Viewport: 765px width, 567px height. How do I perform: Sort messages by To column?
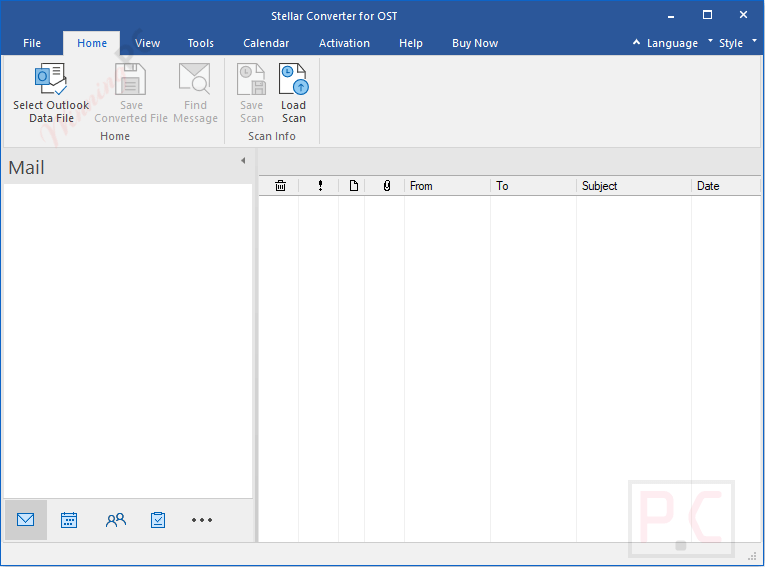(533, 186)
